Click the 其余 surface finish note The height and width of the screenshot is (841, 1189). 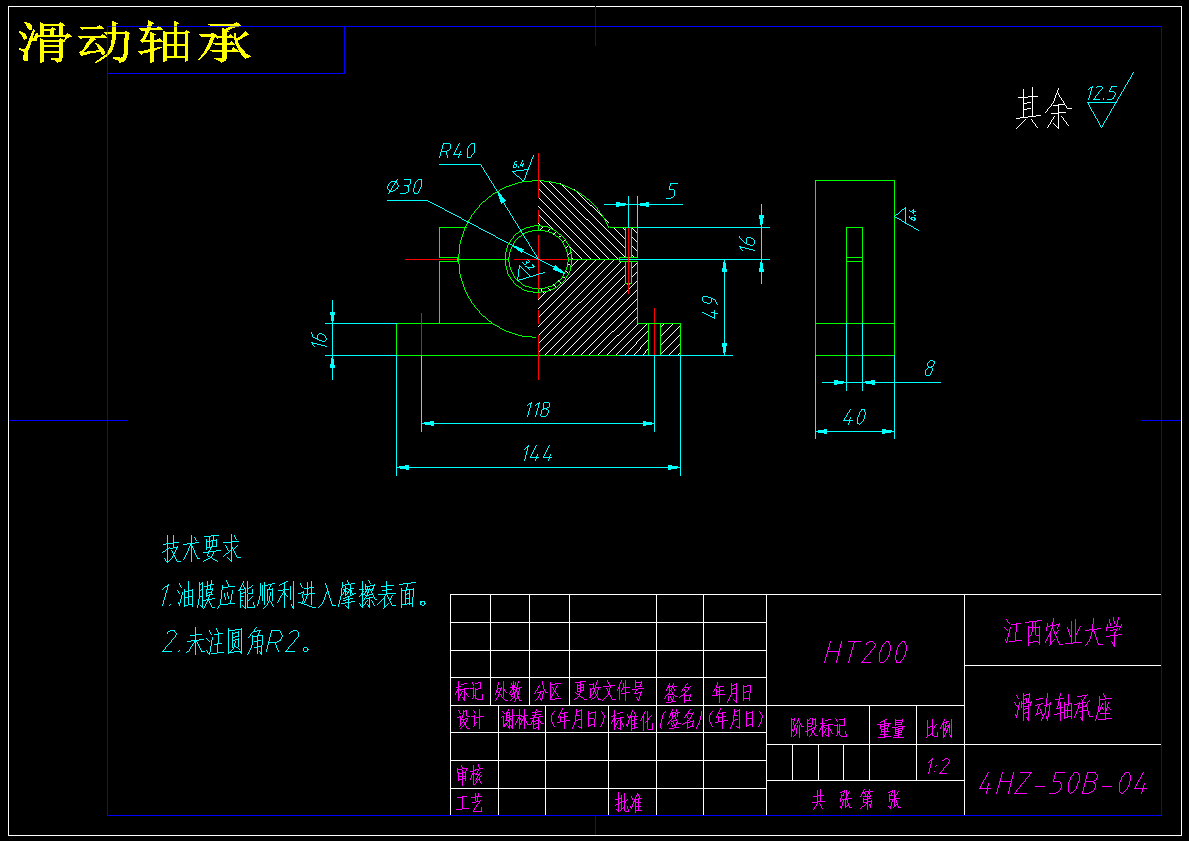(1043, 109)
